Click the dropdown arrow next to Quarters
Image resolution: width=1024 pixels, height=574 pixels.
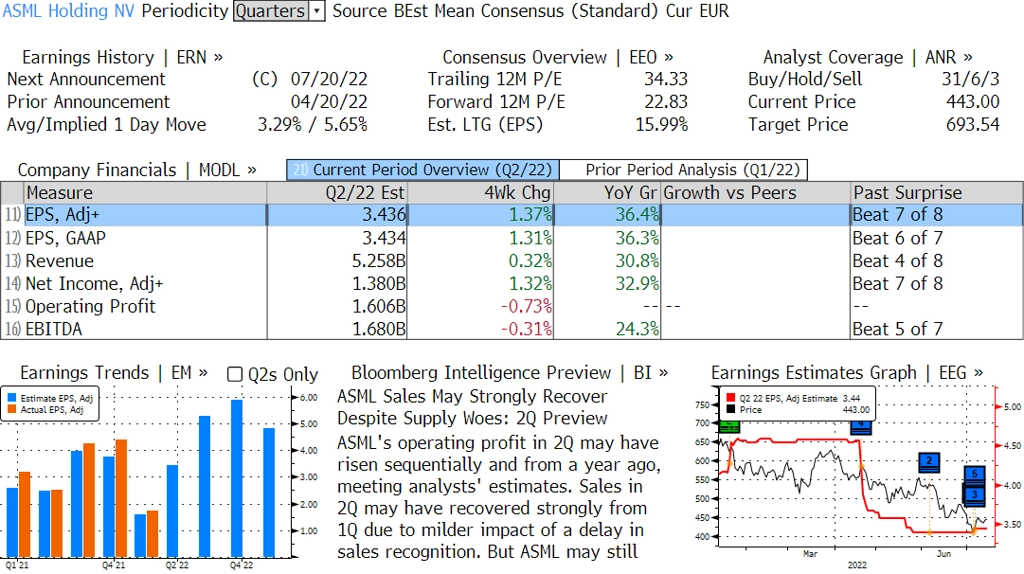point(317,11)
